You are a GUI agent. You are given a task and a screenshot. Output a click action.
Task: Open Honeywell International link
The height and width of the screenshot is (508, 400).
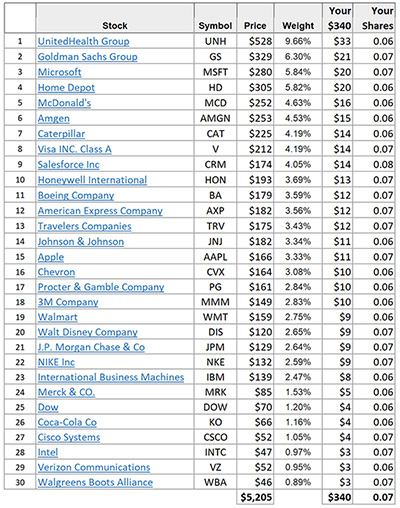pyautogui.click(x=92, y=180)
